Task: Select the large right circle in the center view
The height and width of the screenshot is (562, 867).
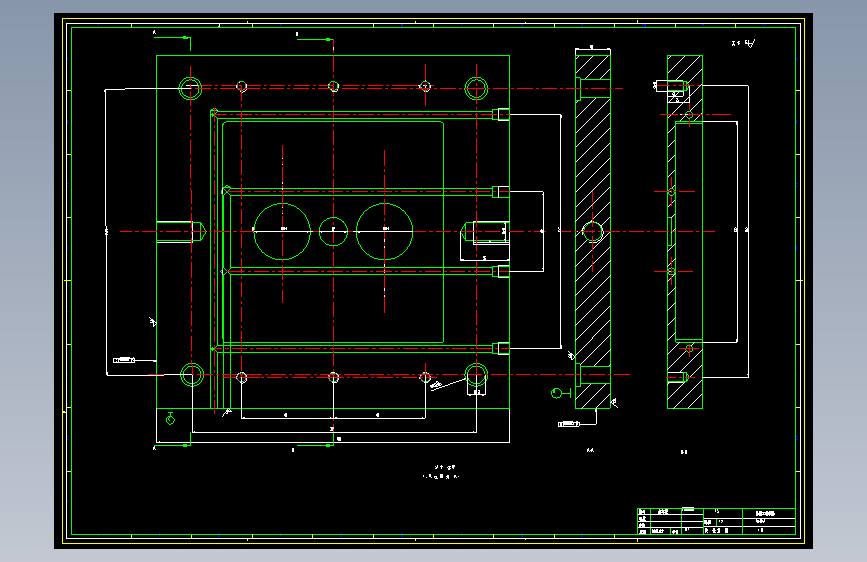Action: tap(384, 231)
